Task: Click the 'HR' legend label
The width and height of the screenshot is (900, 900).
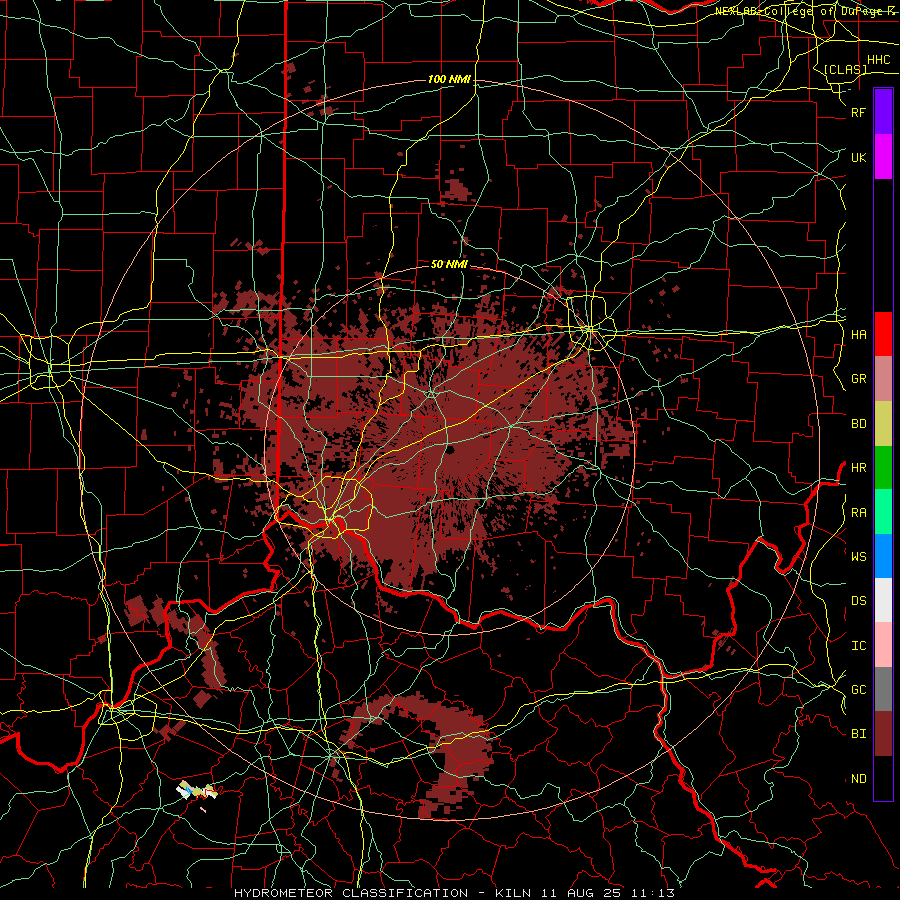Action: coord(858,468)
